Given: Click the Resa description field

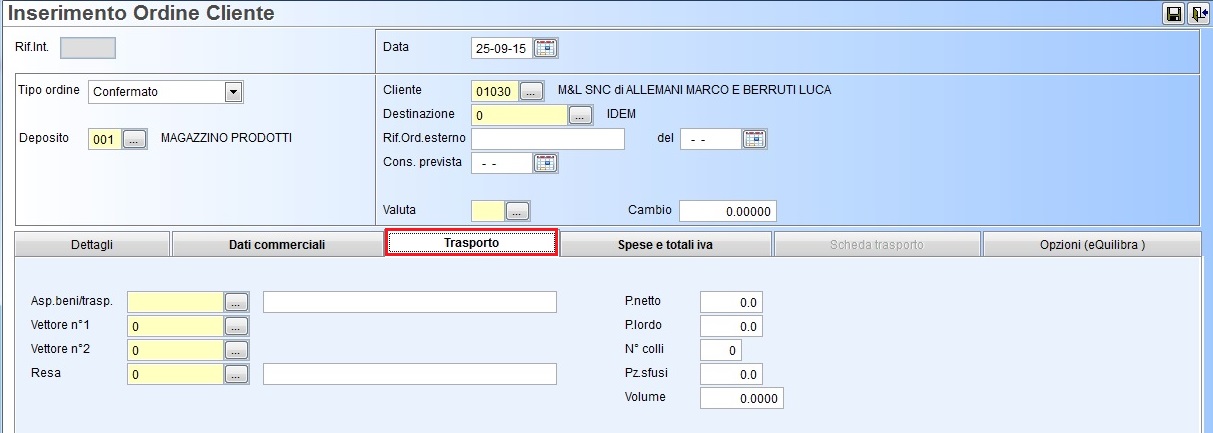Looking at the screenshot, I should pos(409,374).
